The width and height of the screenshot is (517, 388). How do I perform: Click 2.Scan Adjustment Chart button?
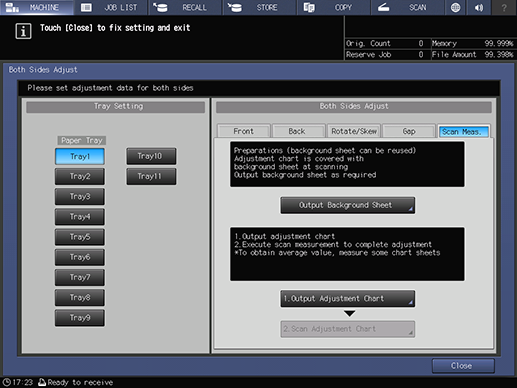click(x=348, y=329)
